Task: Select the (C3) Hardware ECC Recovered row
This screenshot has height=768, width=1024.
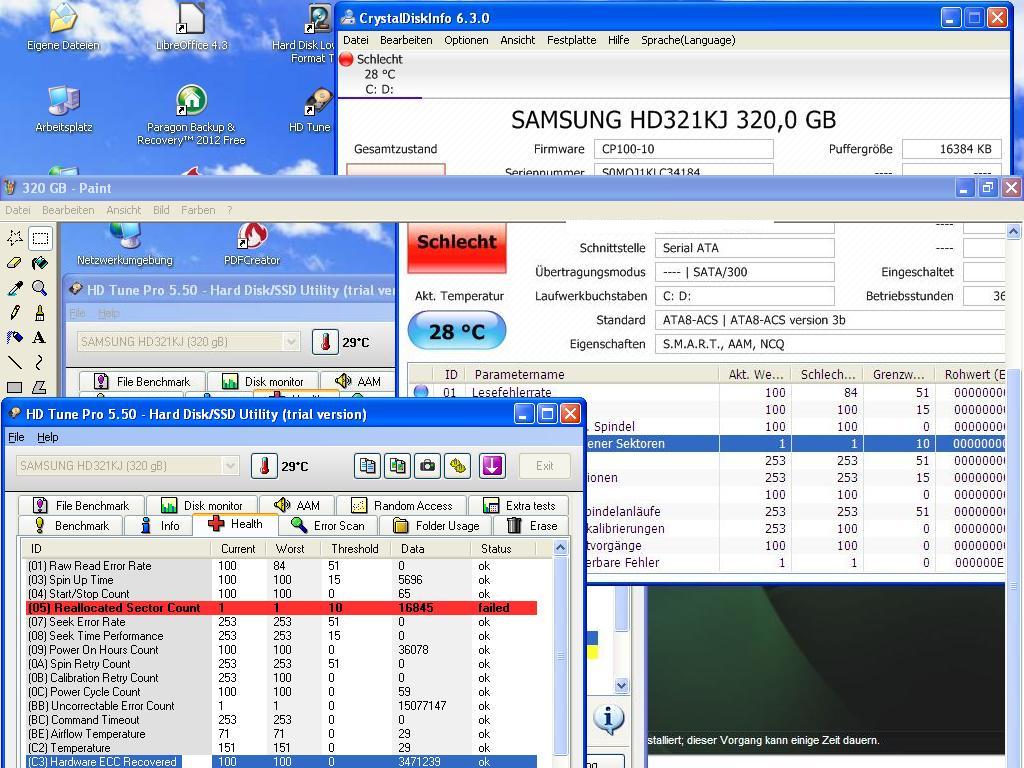Action: [x=281, y=761]
